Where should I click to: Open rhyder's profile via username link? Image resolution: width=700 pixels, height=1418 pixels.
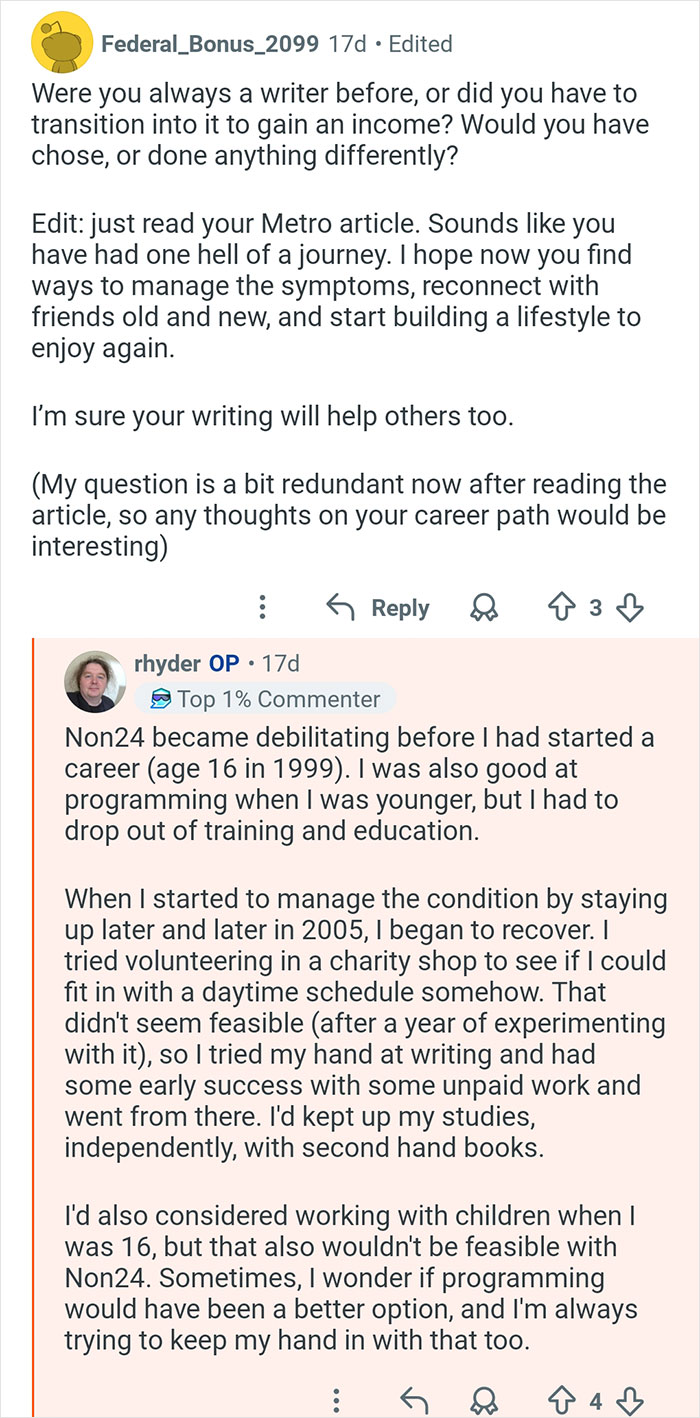(x=169, y=663)
